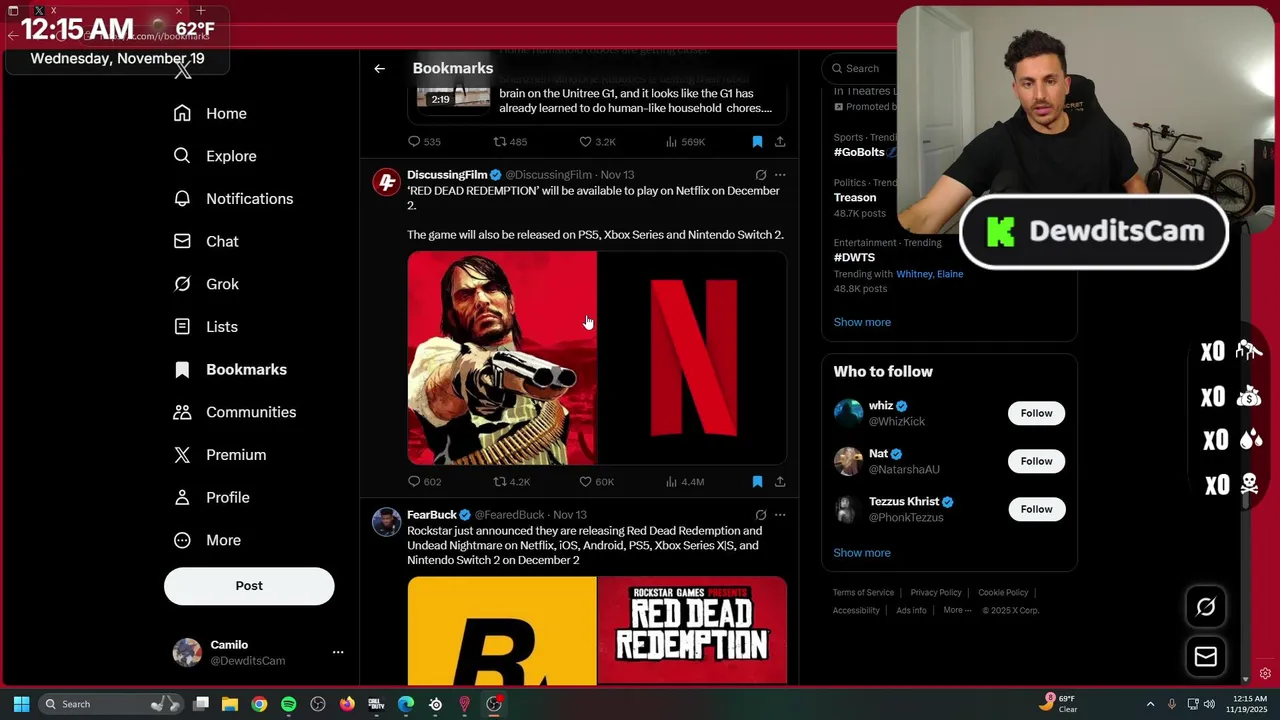Open the Red Dead Redemption title image

(x=692, y=631)
